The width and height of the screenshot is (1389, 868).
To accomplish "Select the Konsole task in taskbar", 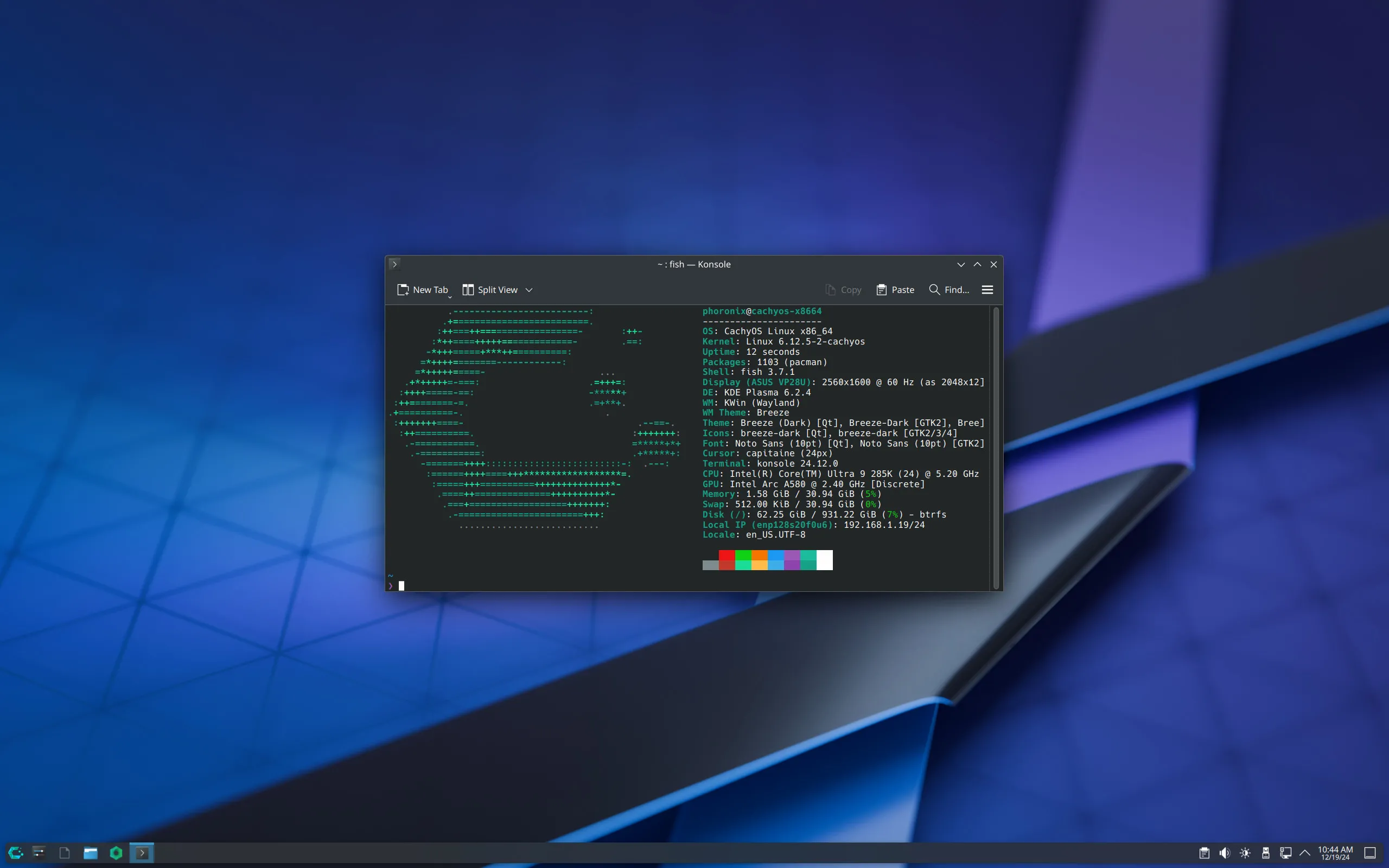I will (142, 852).
